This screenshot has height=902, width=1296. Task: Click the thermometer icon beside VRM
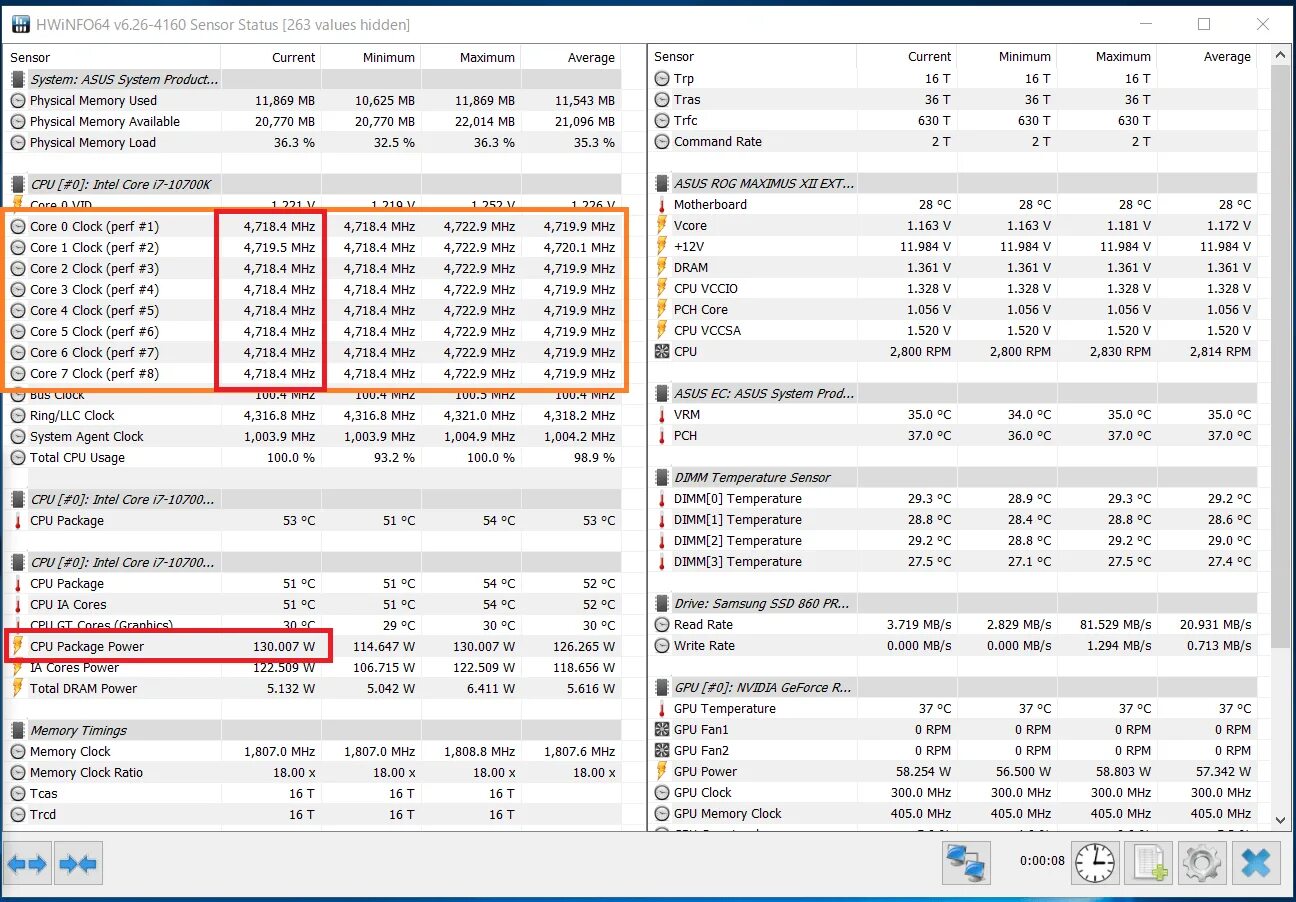point(661,415)
